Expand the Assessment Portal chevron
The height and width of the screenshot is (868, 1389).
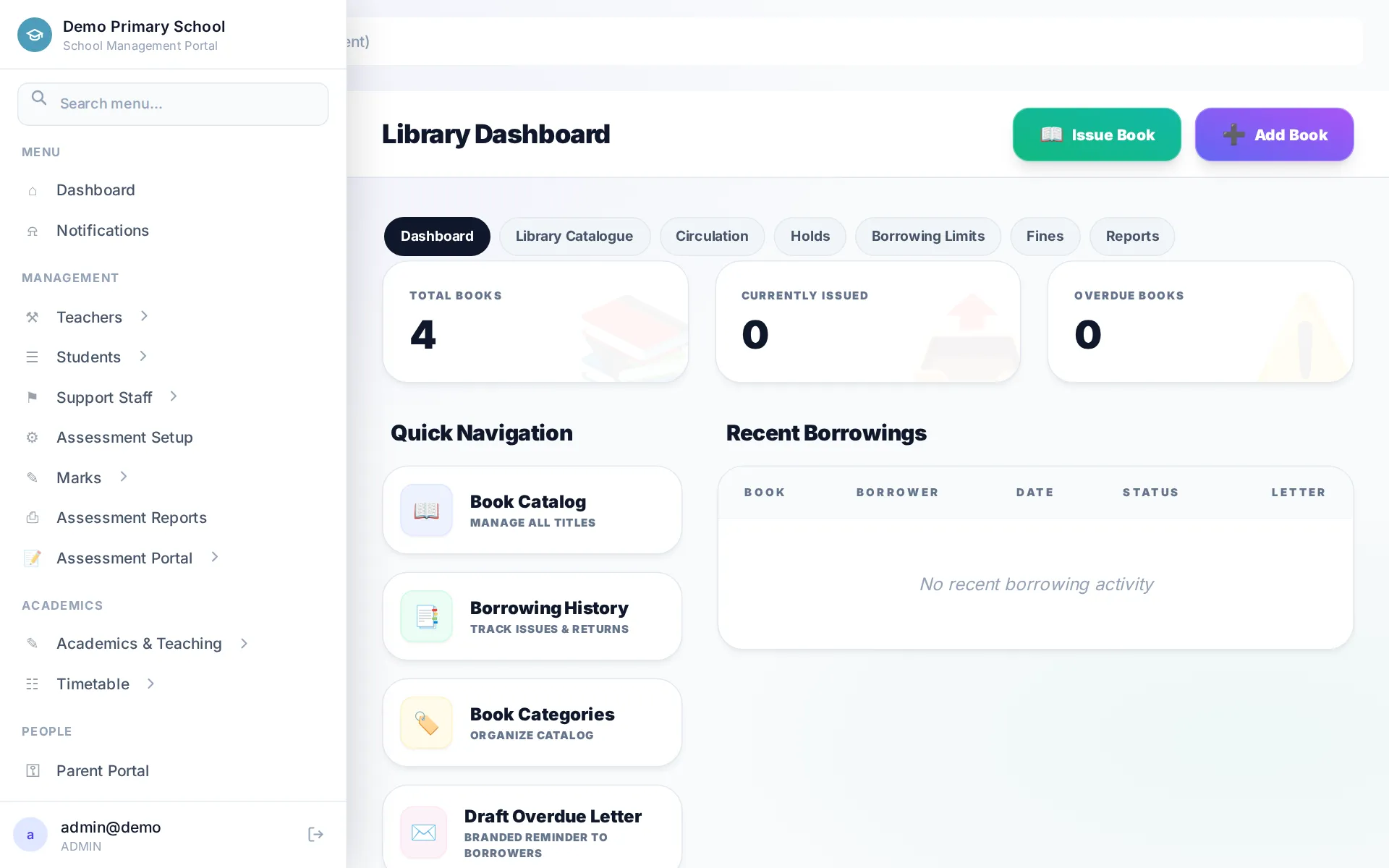(215, 557)
